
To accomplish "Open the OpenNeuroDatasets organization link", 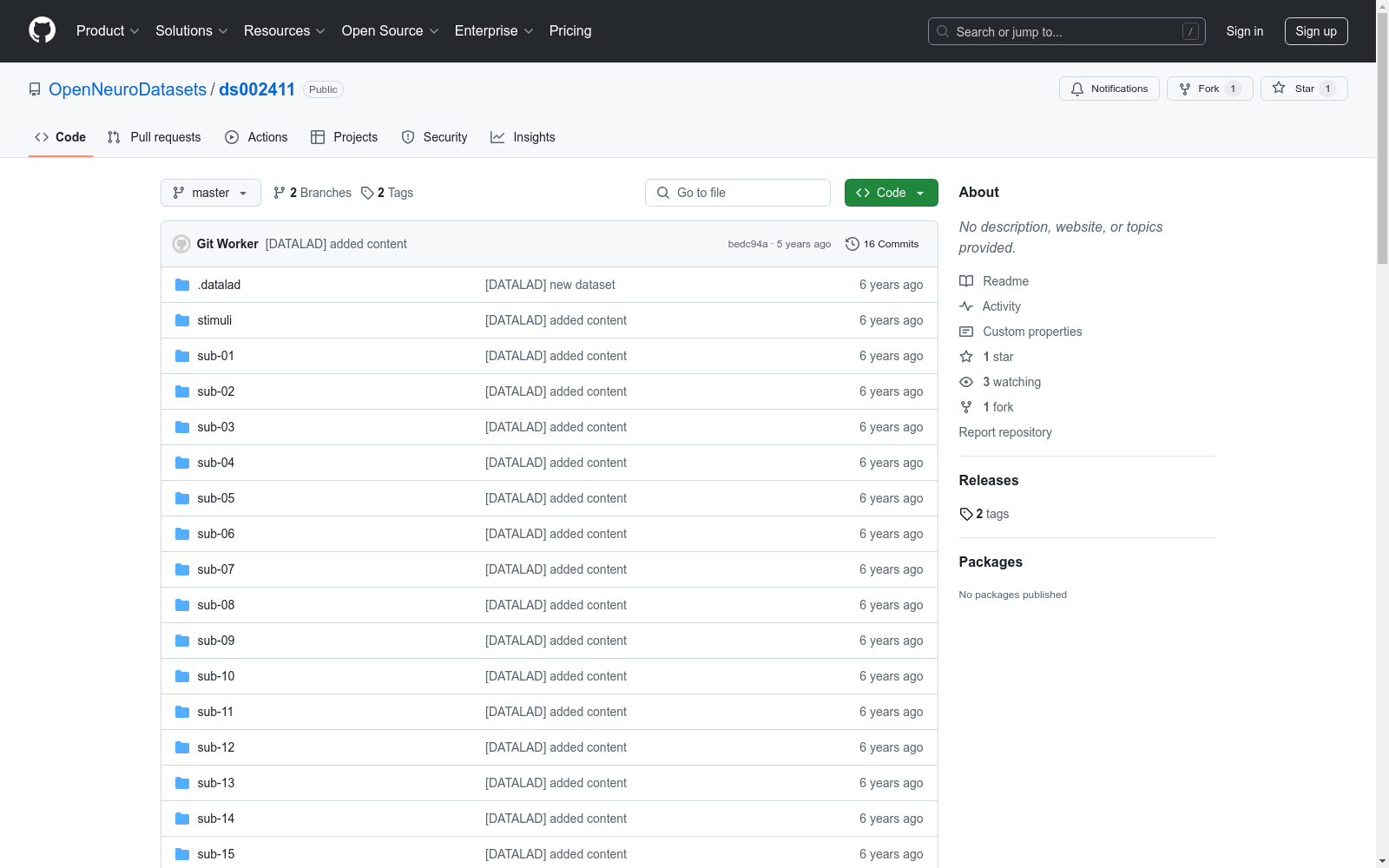I will [128, 89].
